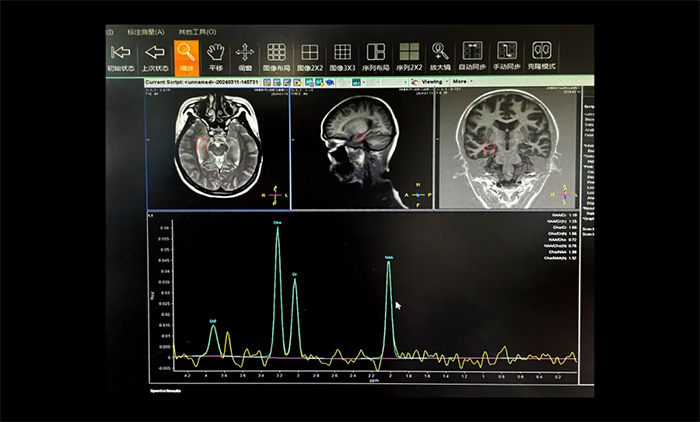Click the NAA peak in the spectrum
The height and width of the screenshot is (422, 700).
coord(389,264)
